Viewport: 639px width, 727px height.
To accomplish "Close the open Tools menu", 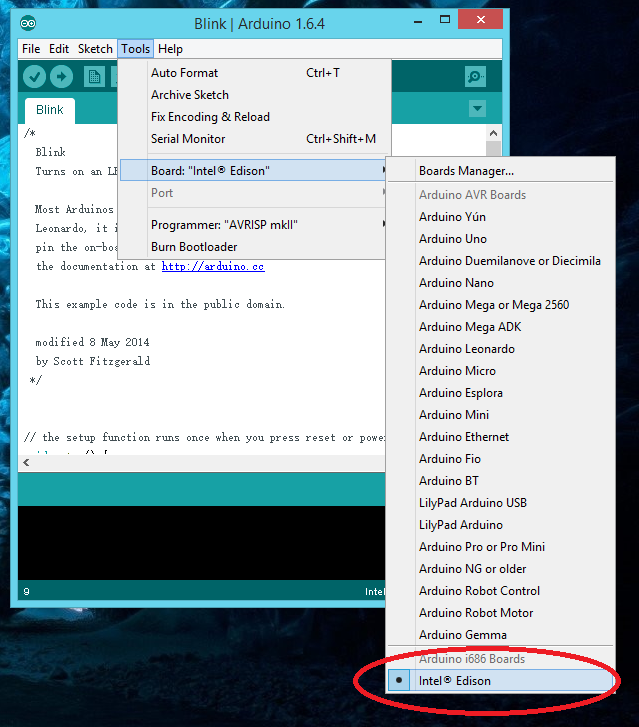I will click(135, 49).
